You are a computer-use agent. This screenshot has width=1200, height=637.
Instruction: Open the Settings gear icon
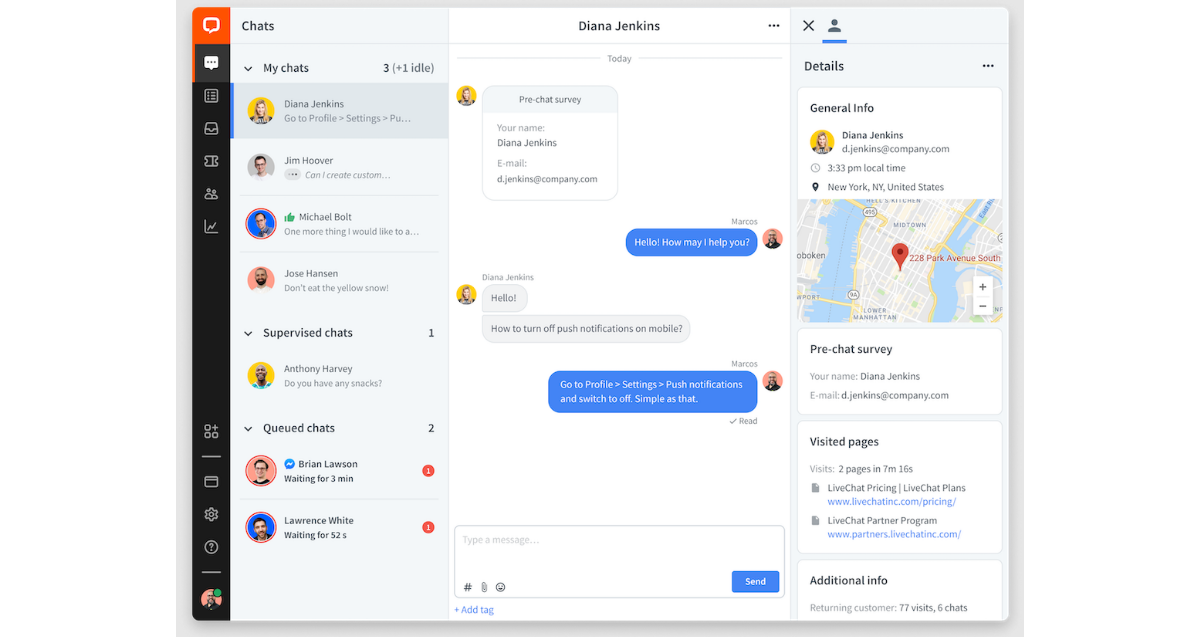click(x=211, y=514)
